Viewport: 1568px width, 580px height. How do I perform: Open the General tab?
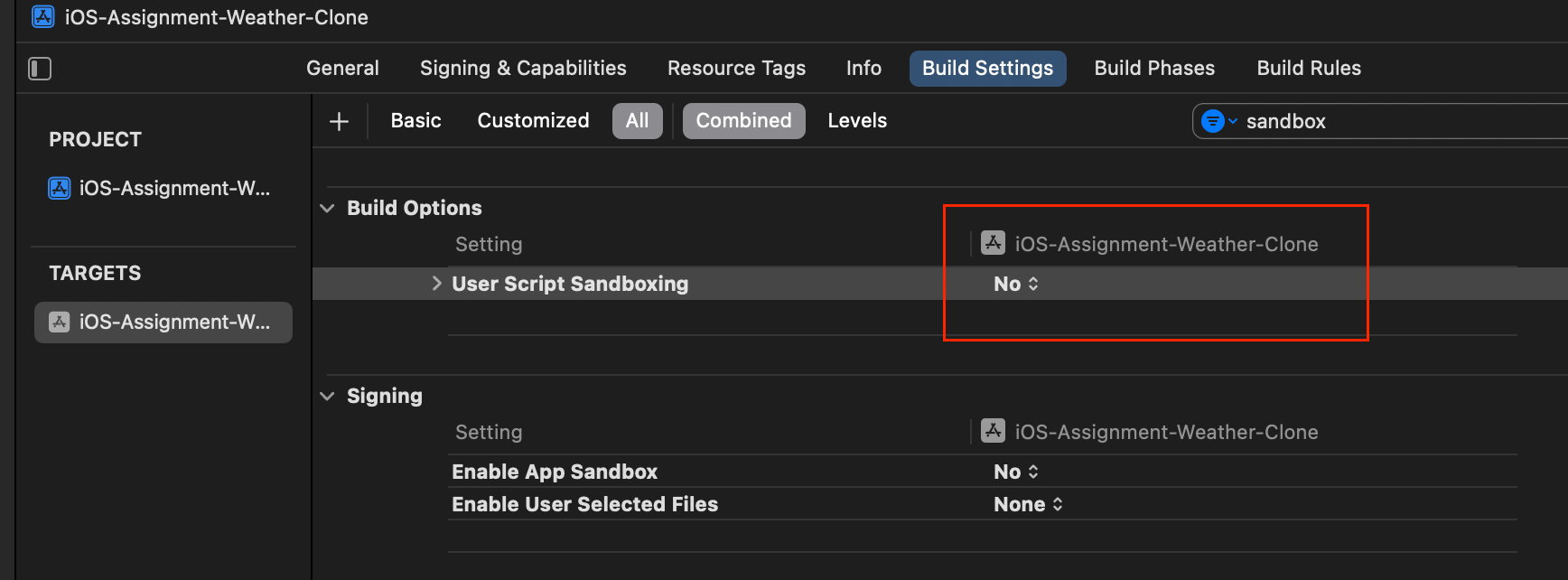coord(342,69)
